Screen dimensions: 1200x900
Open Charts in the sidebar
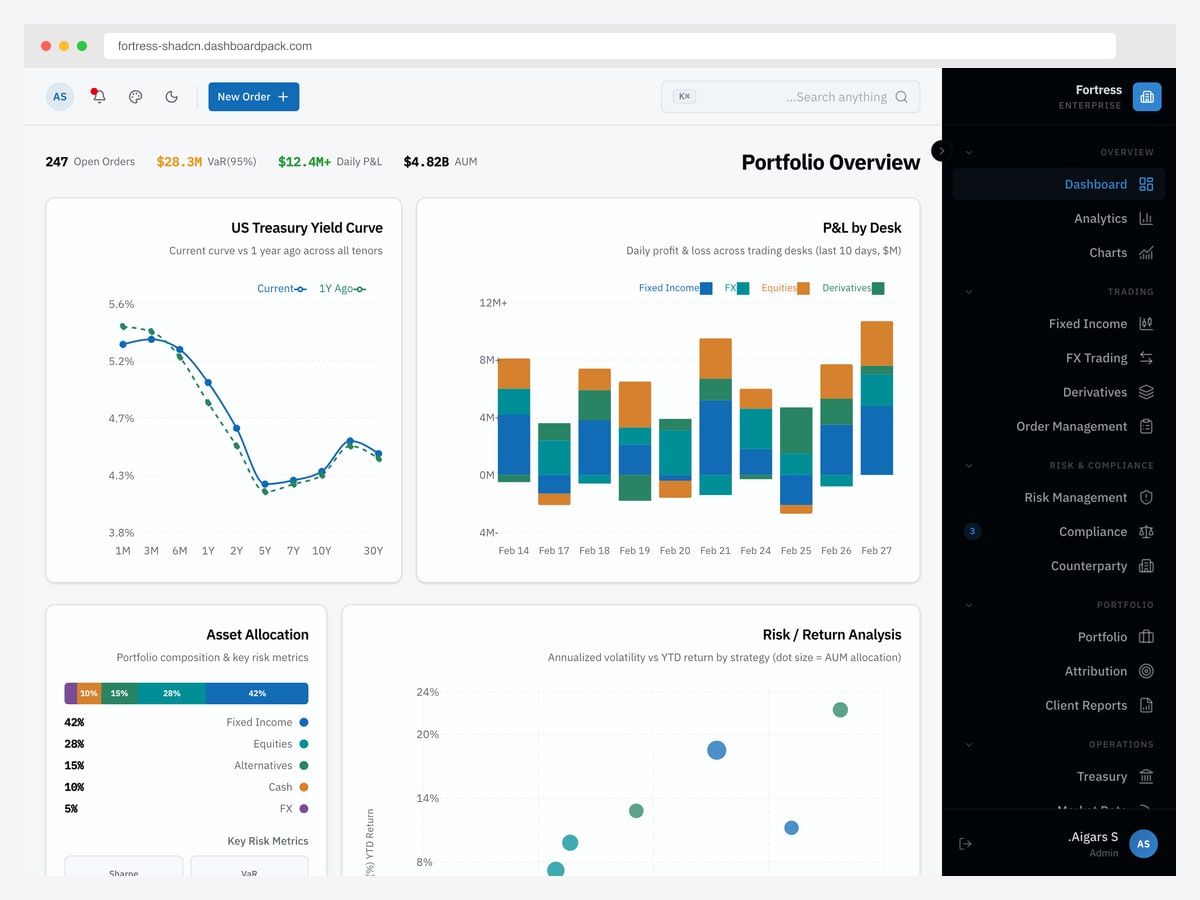click(1059, 253)
